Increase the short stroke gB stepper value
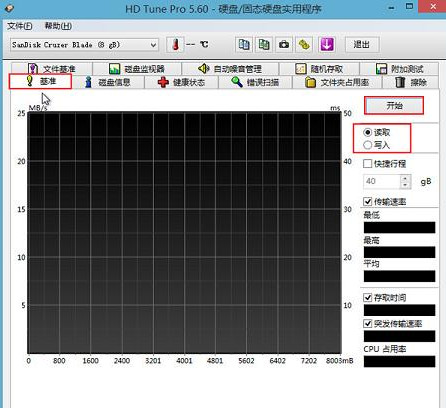The height and width of the screenshot is (408, 446). 405,178
